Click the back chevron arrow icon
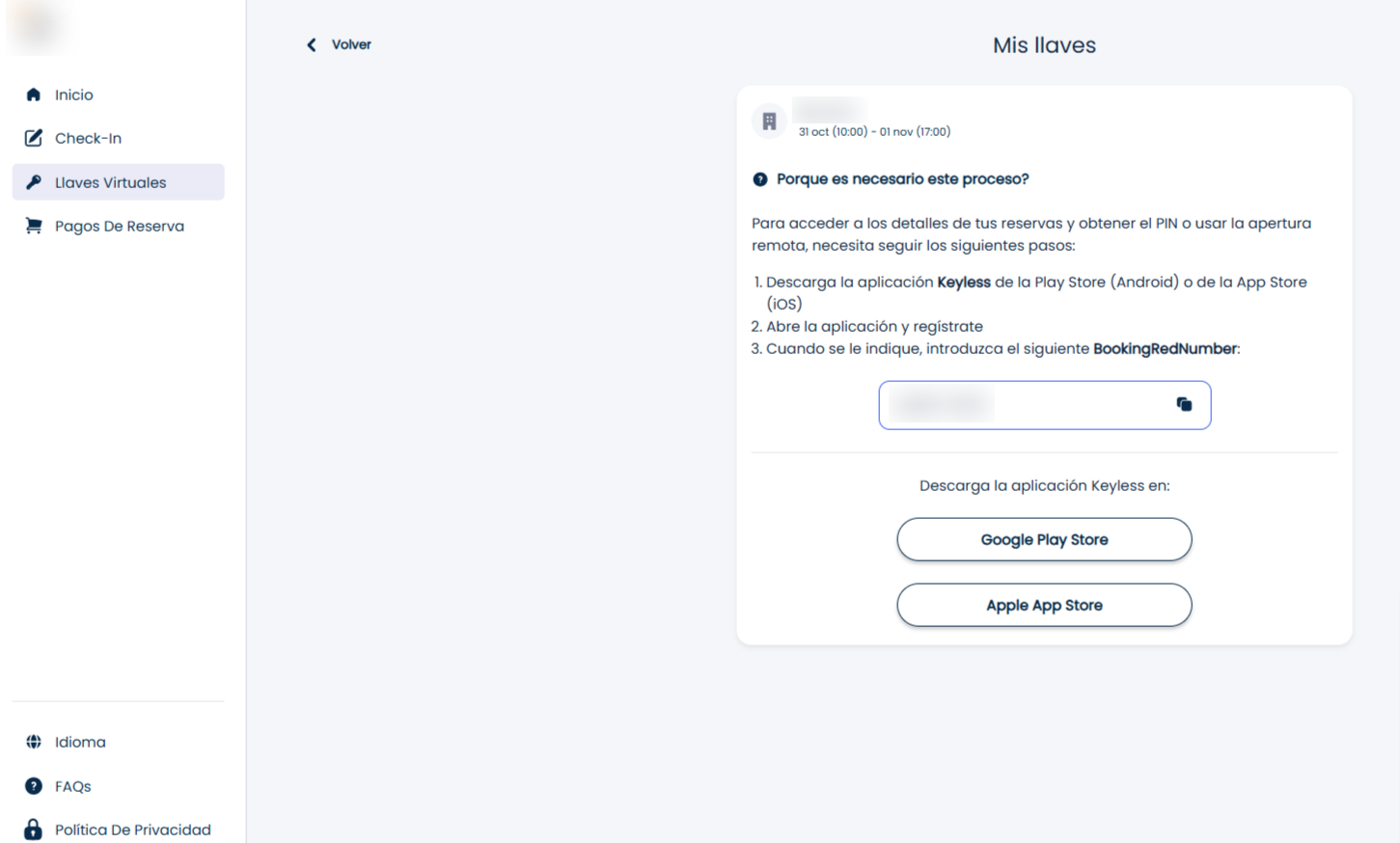The image size is (1400, 843). tap(312, 45)
